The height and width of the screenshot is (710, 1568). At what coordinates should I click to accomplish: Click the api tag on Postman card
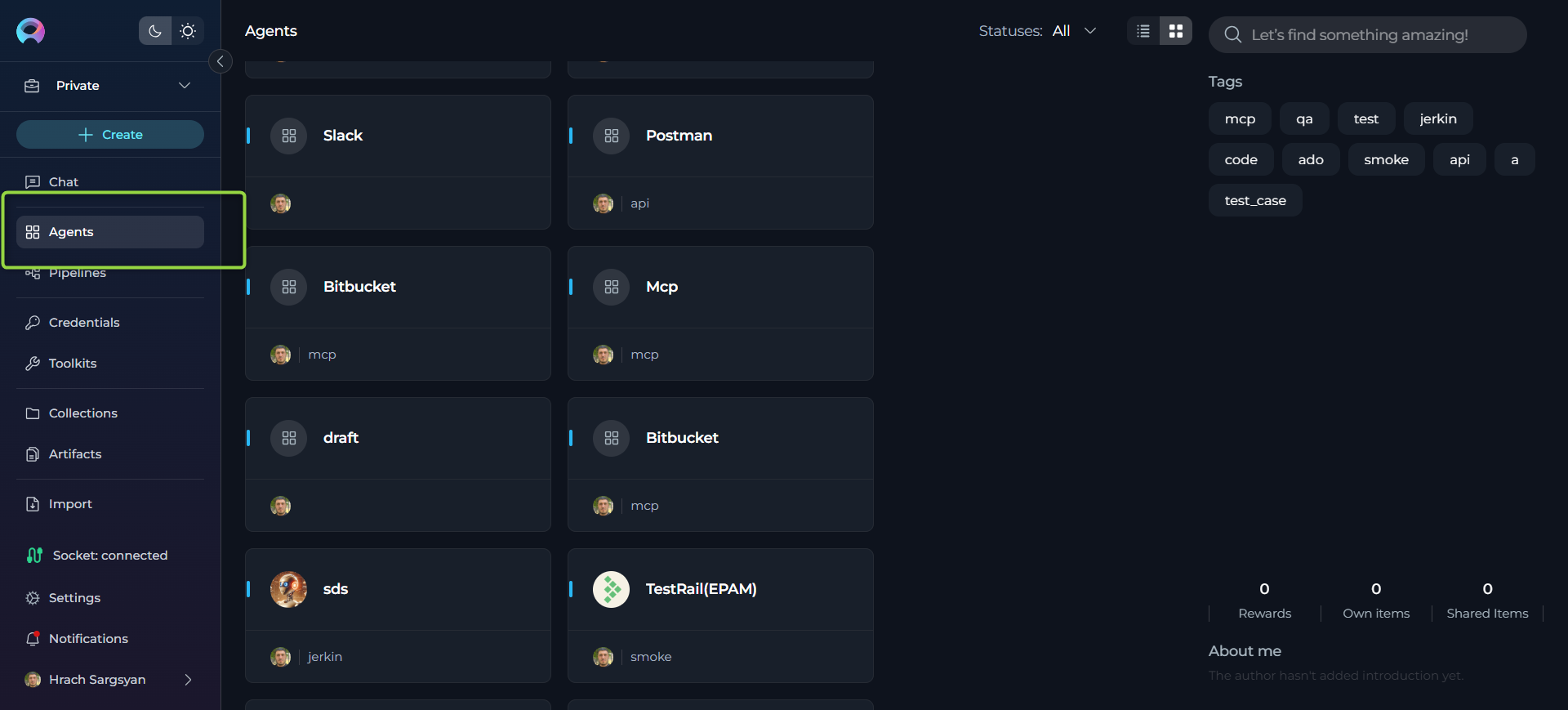[x=640, y=203]
